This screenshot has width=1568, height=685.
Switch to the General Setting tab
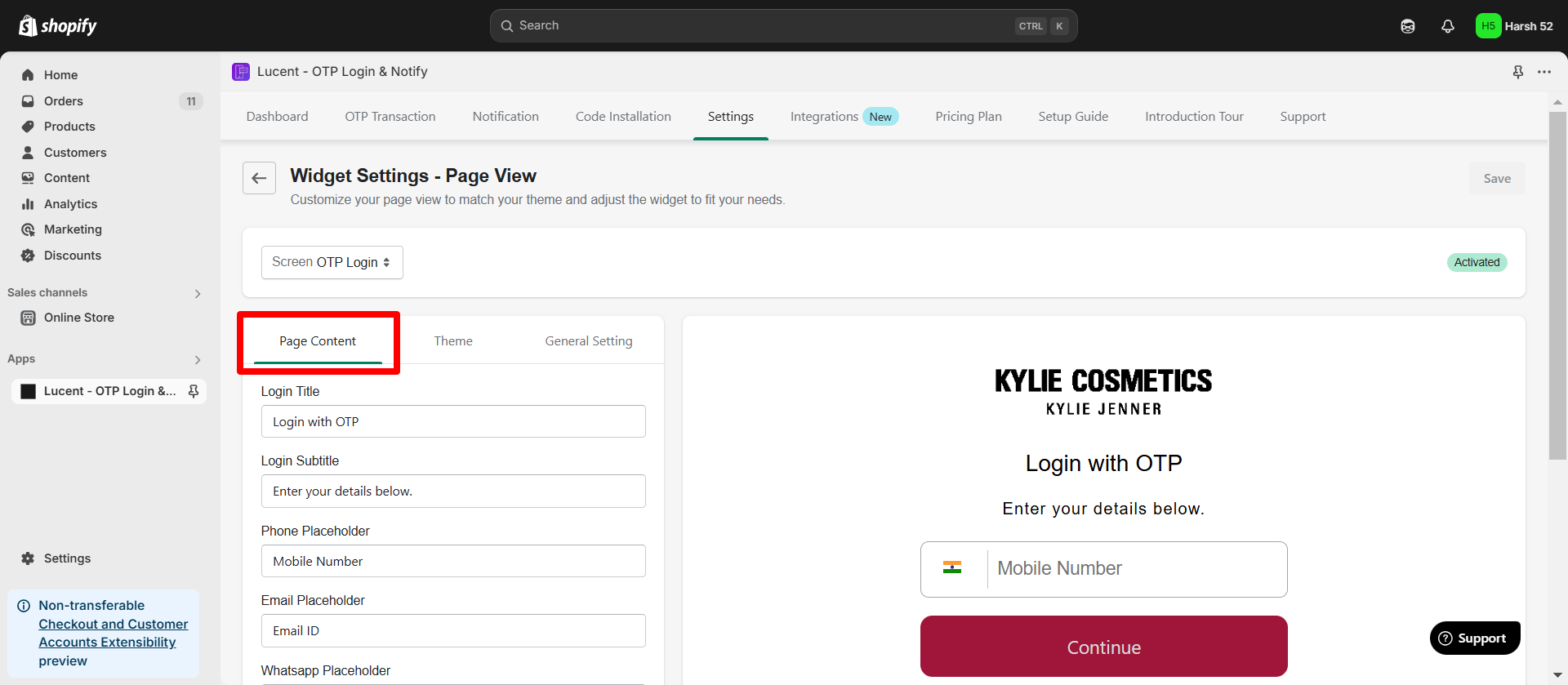point(589,341)
